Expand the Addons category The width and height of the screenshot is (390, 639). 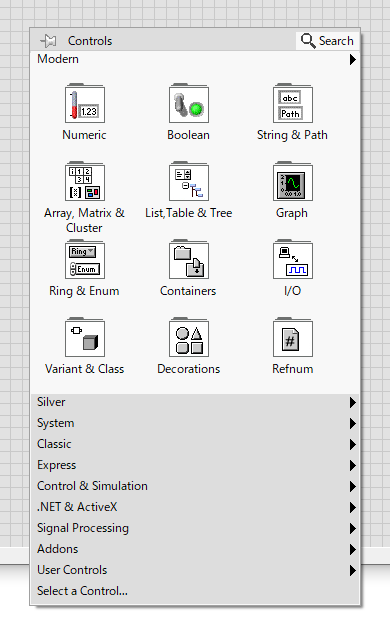pos(195,549)
